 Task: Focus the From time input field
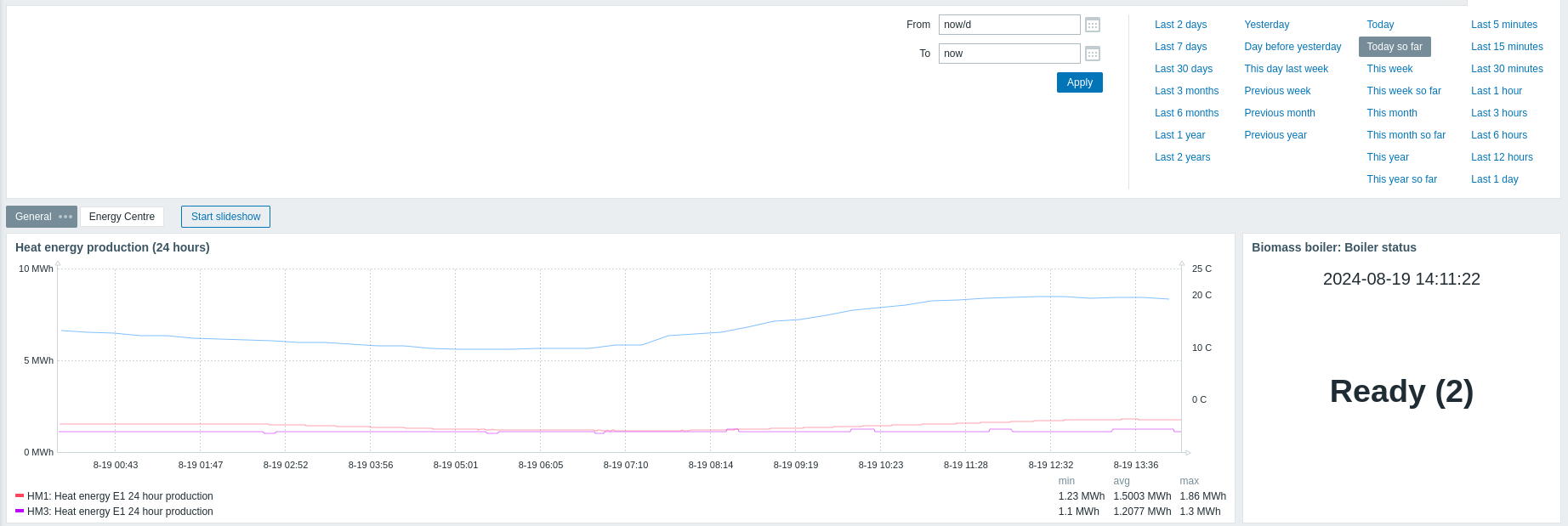click(x=1008, y=25)
